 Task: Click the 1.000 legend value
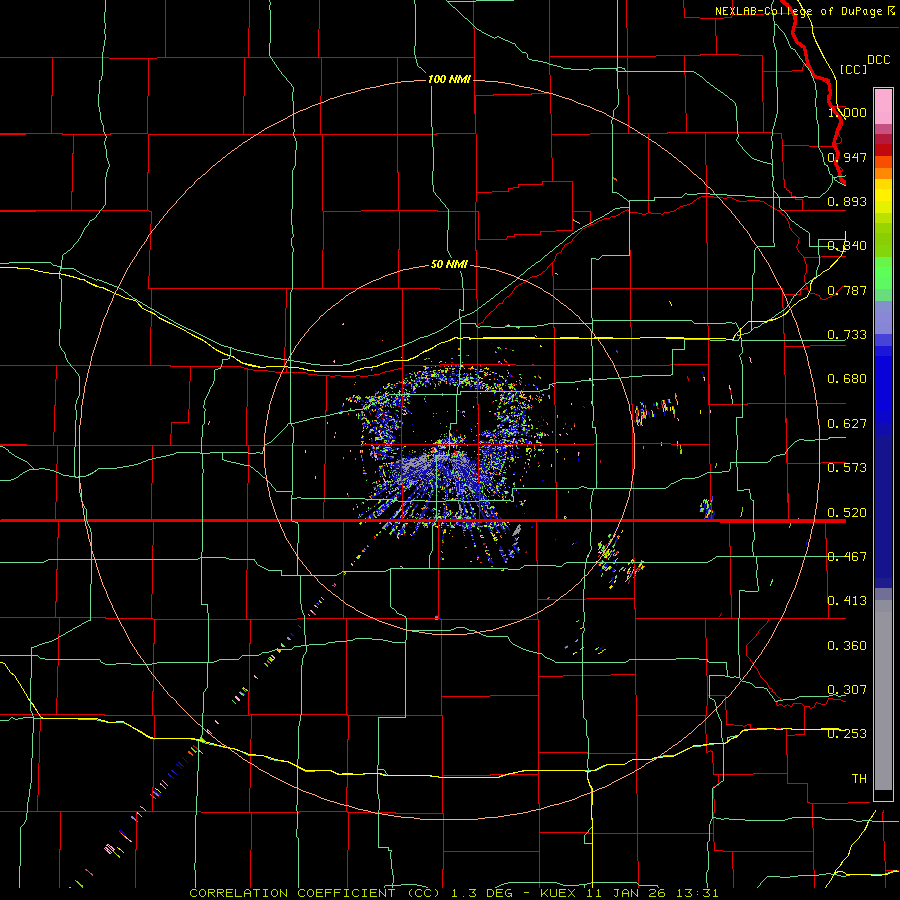pos(847,112)
